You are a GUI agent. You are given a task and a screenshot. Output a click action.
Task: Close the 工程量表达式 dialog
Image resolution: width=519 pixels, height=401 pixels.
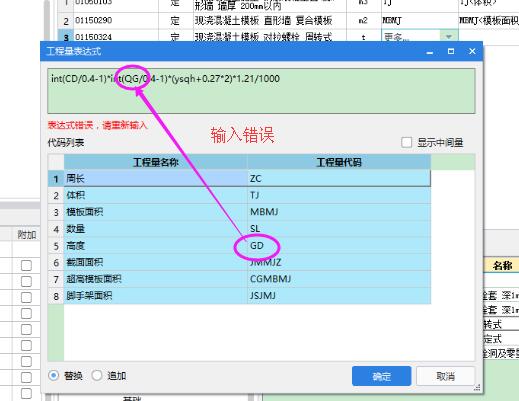(472, 51)
